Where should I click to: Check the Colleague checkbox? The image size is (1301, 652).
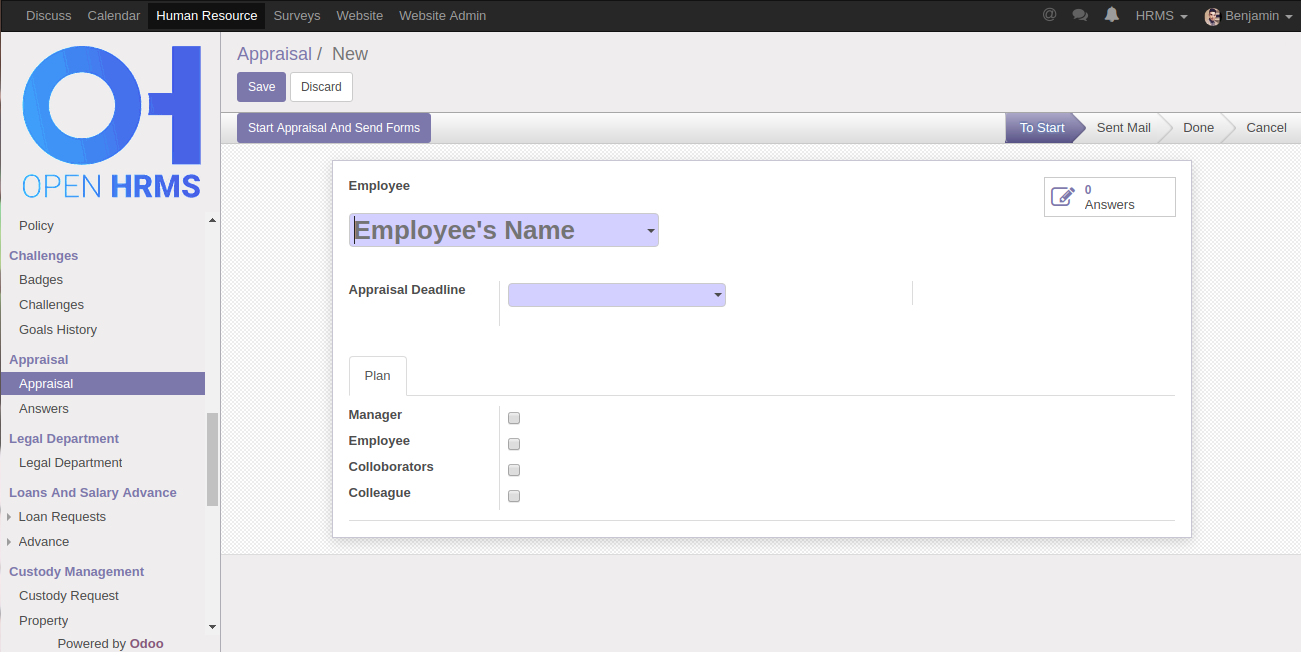click(x=514, y=496)
